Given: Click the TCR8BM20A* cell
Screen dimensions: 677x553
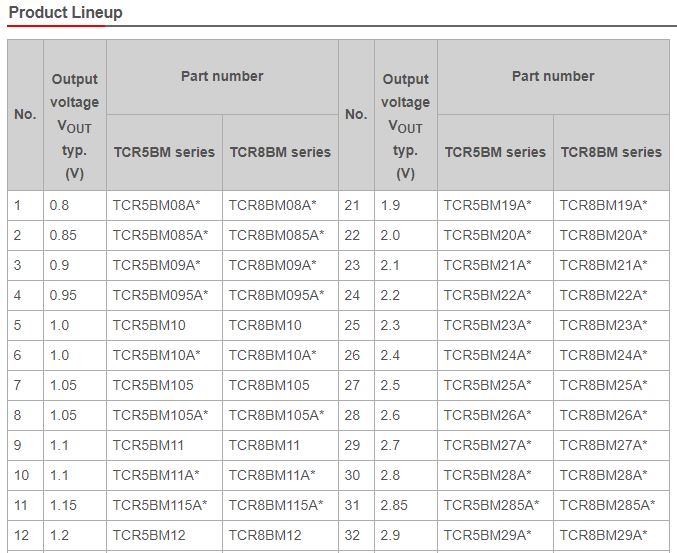Looking at the screenshot, I should (603, 235).
